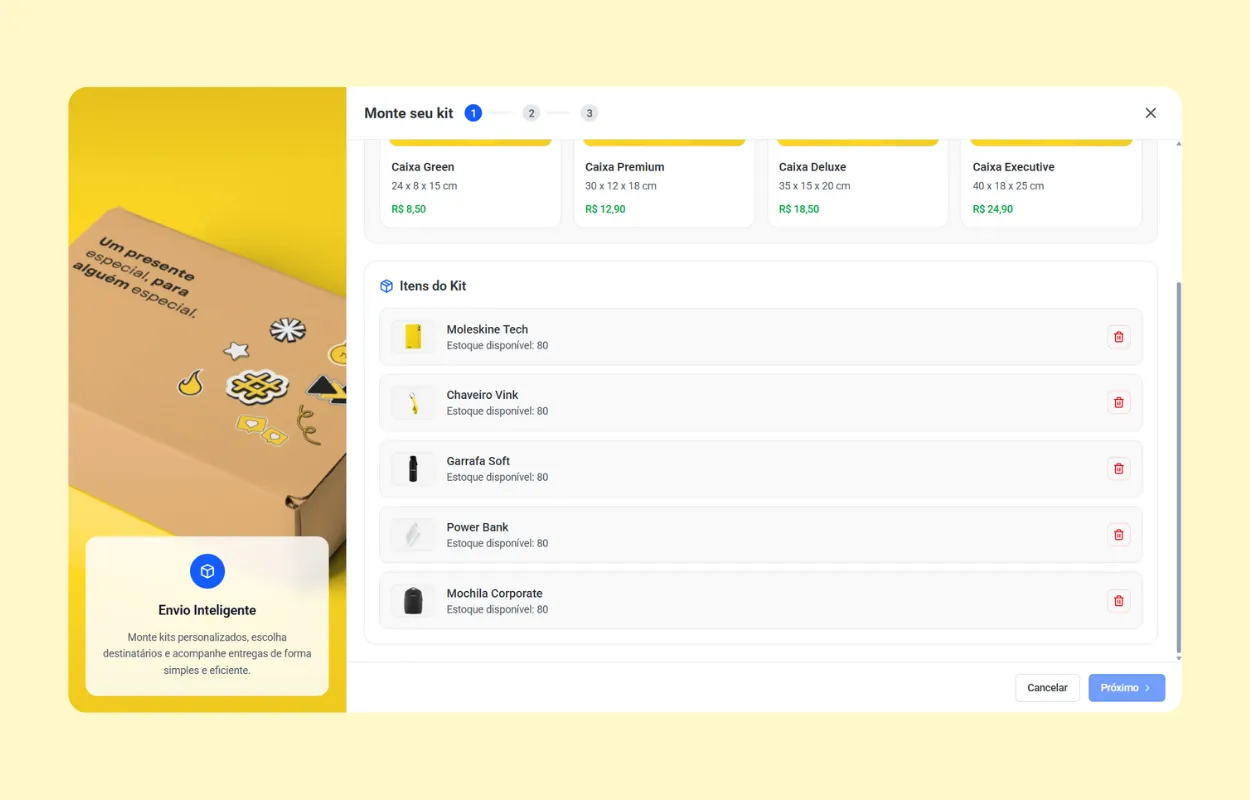Jump to step 2 of kit wizard
This screenshot has height=800, width=1250.
coord(531,113)
